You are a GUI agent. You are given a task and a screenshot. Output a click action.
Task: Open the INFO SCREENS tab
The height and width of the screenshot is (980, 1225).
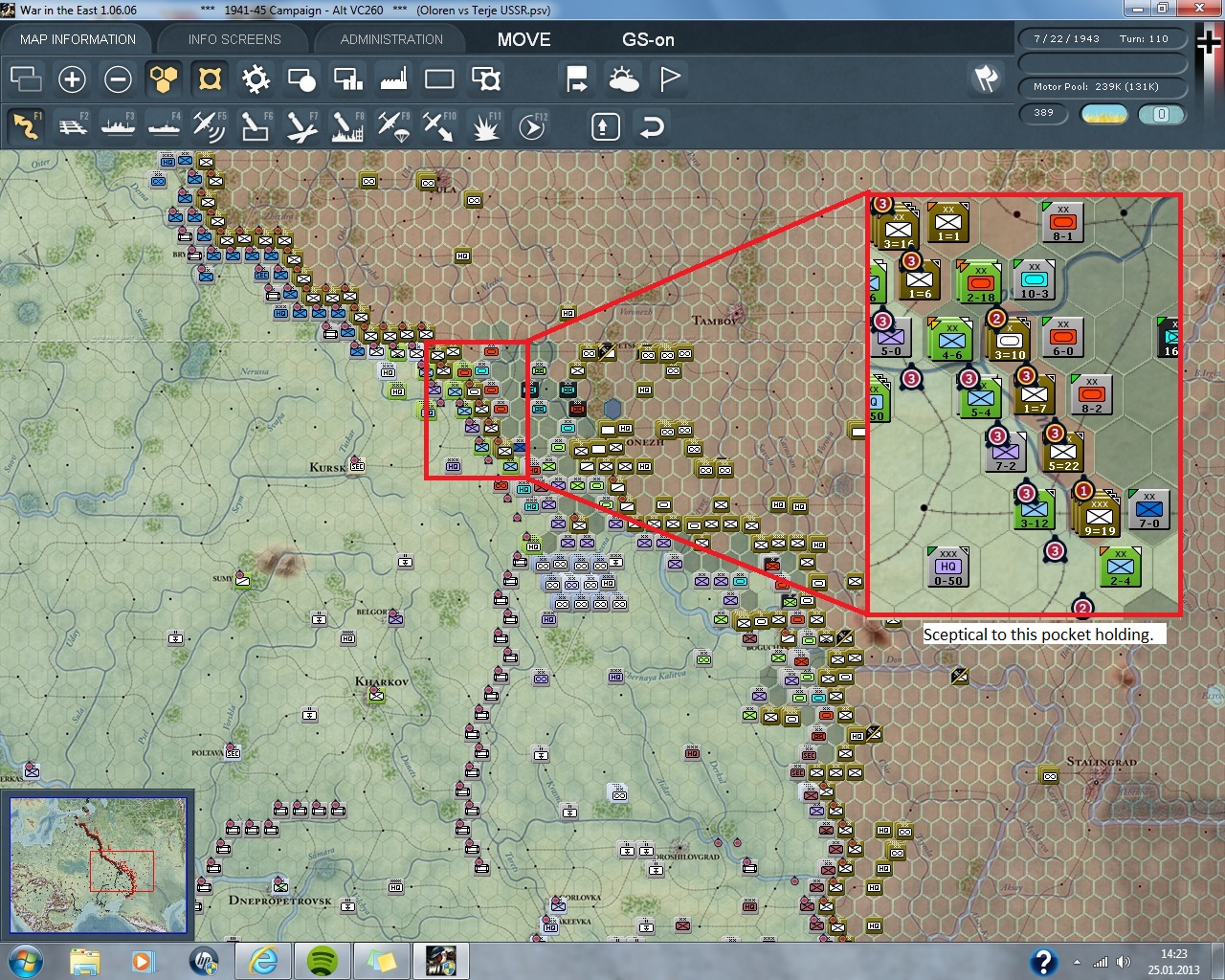pos(234,39)
